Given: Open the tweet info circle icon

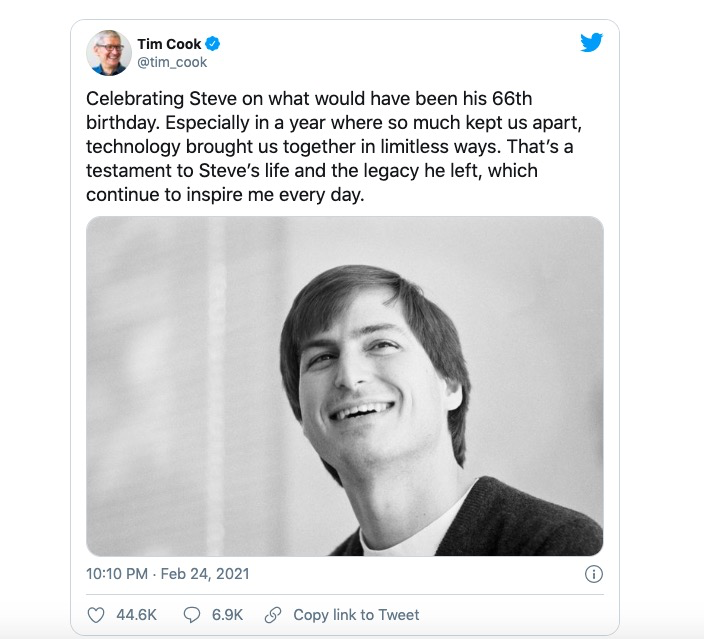Looking at the screenshot, I should [593, 574].
